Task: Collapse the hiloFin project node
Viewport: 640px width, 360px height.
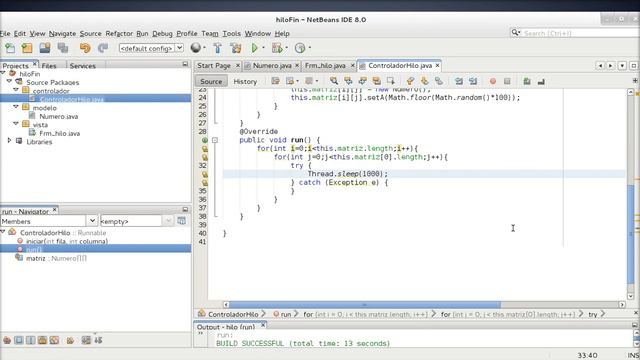Action: (x=3, y=73)
